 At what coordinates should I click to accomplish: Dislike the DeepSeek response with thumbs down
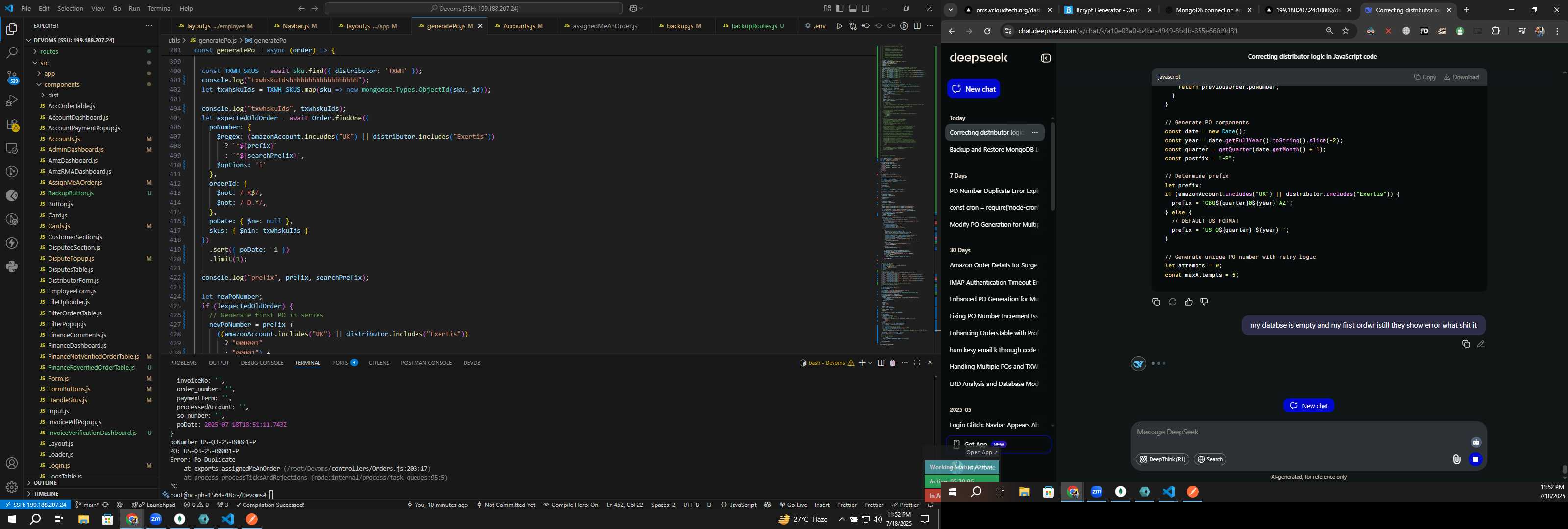tap(1204, 302)
